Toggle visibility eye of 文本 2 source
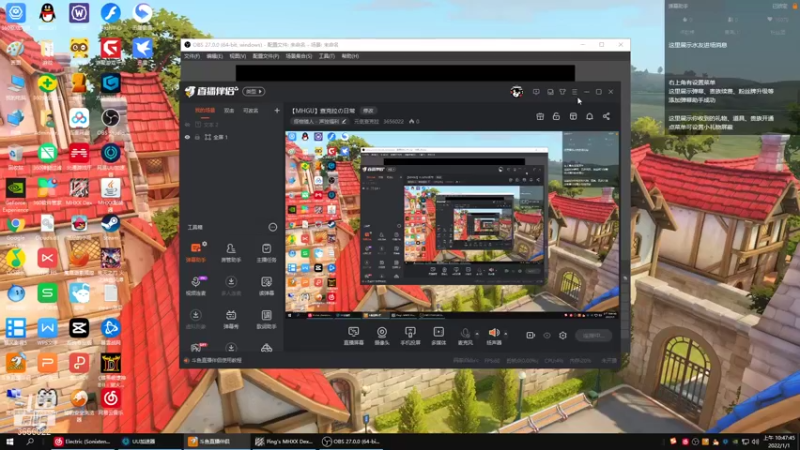This screenshot has height=450, width=800. click(187, 124)
